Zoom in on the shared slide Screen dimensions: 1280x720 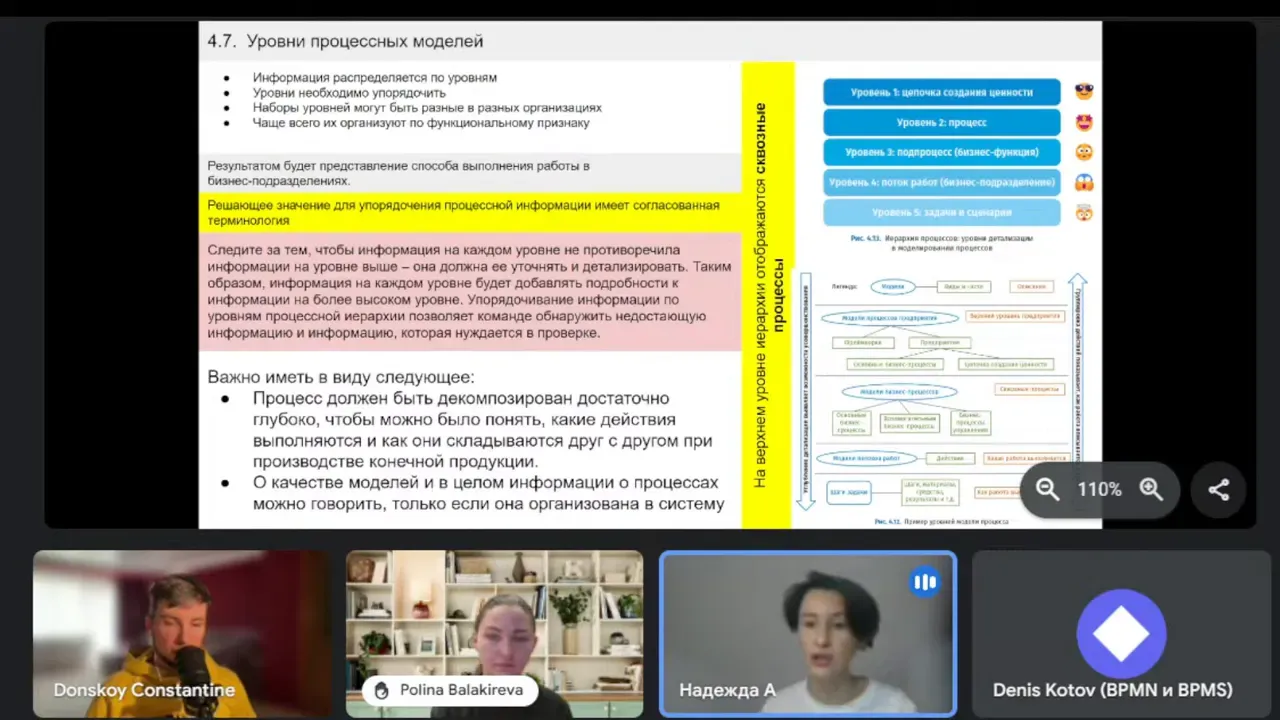coord(1151,490)
